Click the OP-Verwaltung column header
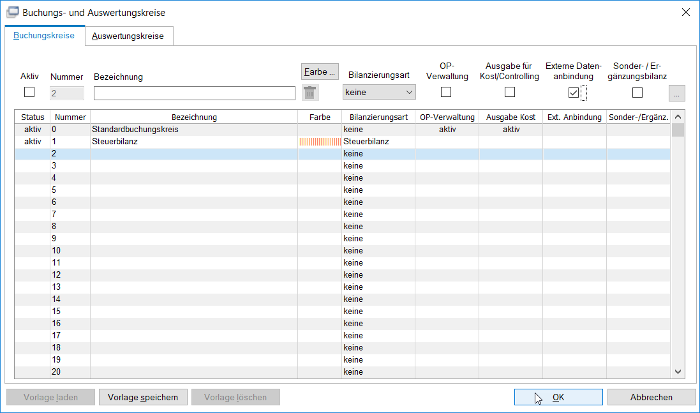This screenshot has width=700, height=413. (x=447, y=117)
